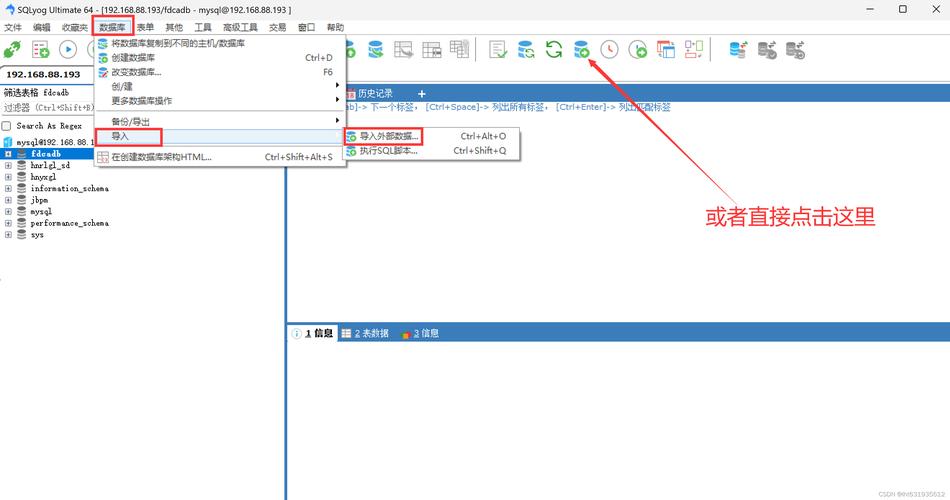Expand the hnyxgl database node
This screenshot has height=500, width=950.
click(x=8, y=177)
